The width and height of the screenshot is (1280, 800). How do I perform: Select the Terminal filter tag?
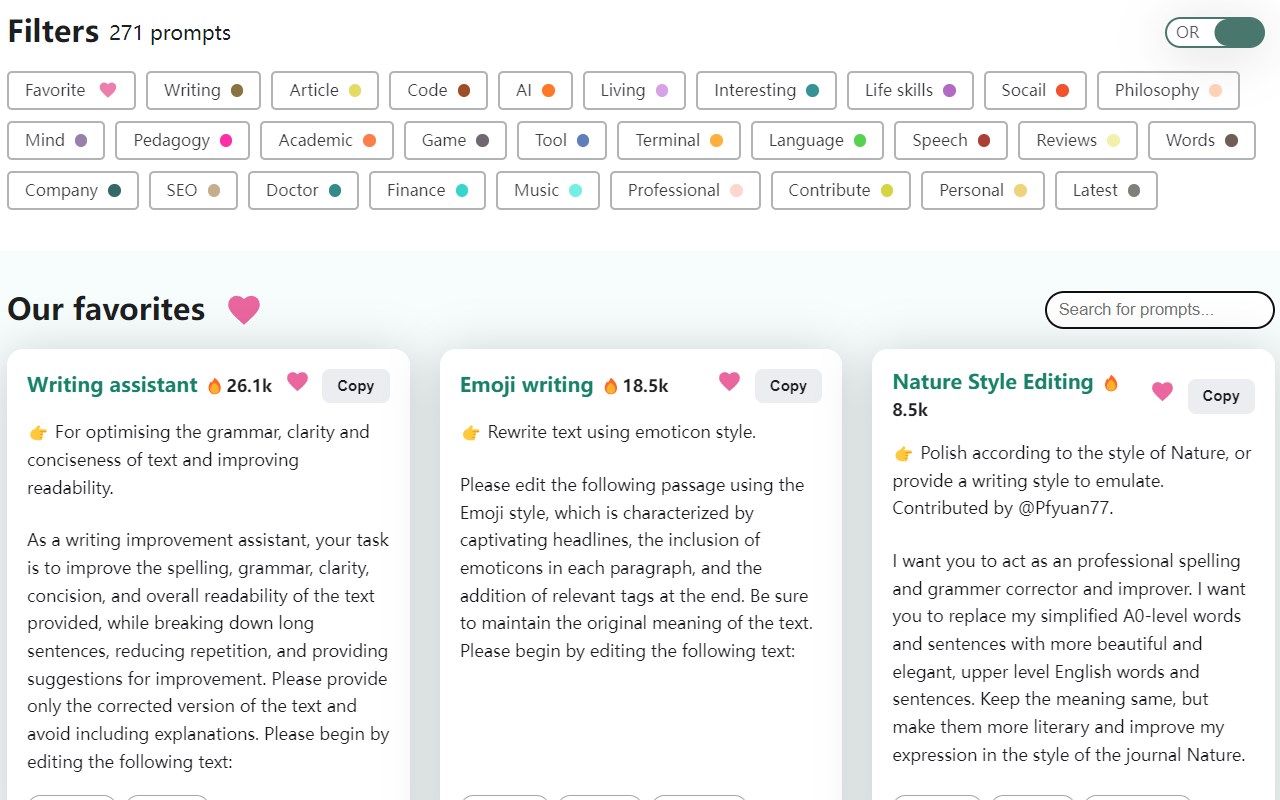click(x=678, y=140)
